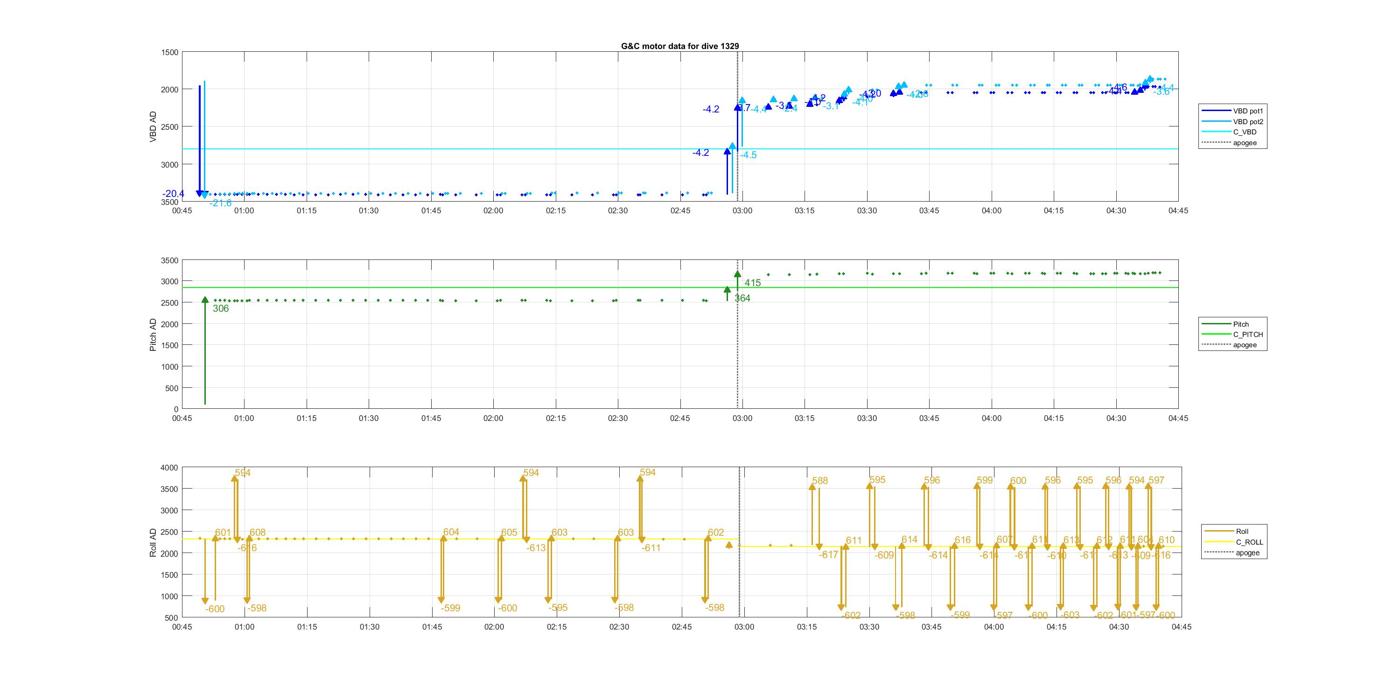This screenshot has height=693, width=1400.
Task: Click the '-4.5' VBD data label
Action: tap(748, 155)
